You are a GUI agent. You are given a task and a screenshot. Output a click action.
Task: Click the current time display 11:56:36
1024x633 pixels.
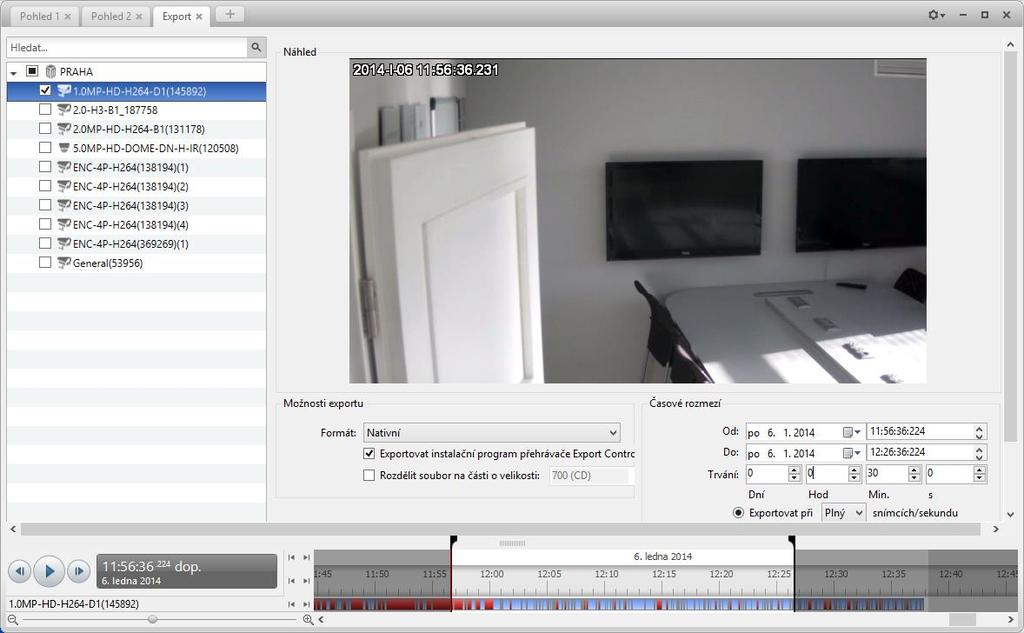click(x=187, y=572)
